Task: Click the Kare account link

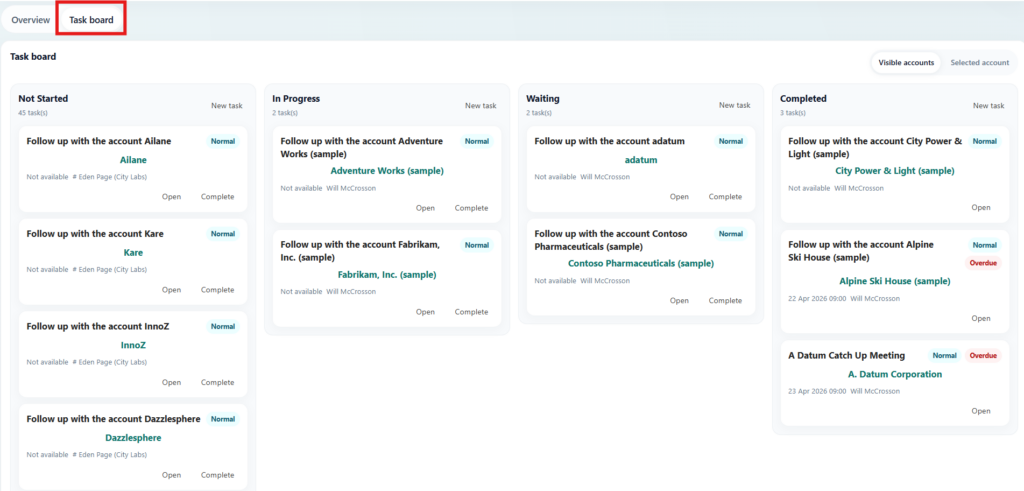Action: tap(133, 253)
